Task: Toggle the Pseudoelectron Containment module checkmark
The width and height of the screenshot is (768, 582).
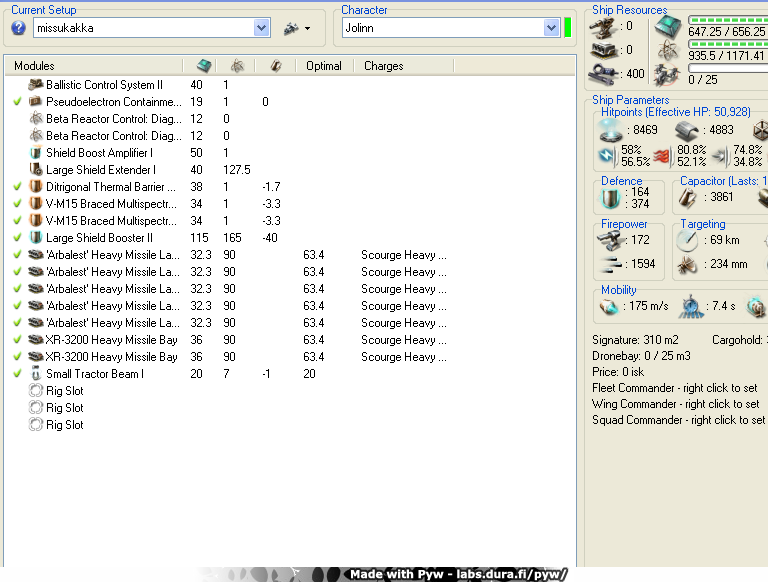Action: (18, 102)
